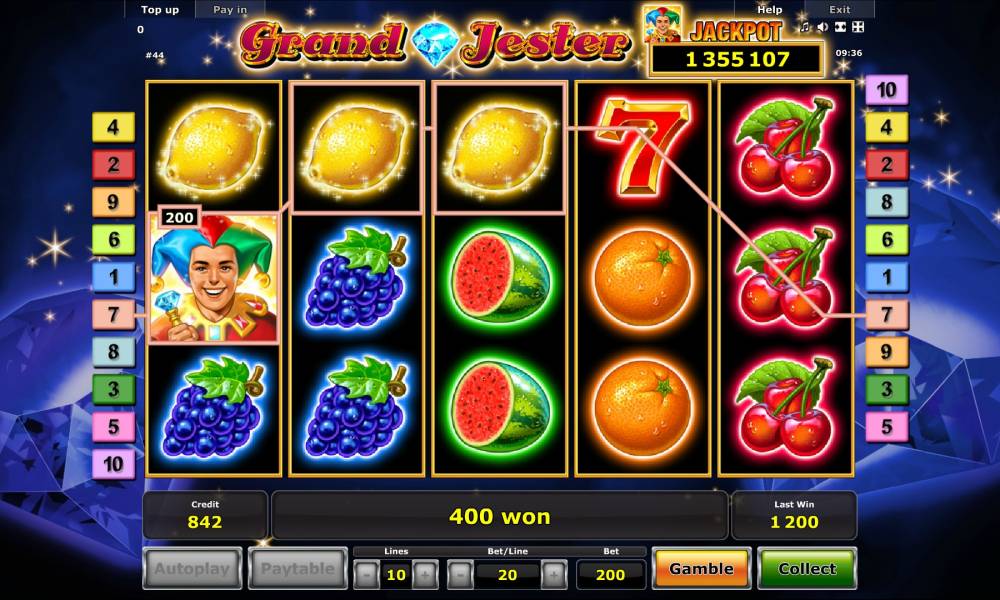Click the jester icon beside JACKPOT
Screen dimensions: 1000x600
[x=662, y=24]
